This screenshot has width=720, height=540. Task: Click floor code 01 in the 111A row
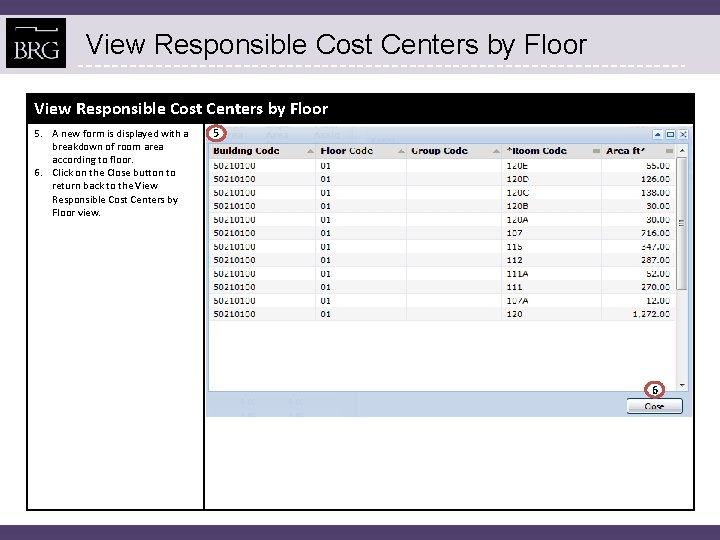(x=326, y=274)
